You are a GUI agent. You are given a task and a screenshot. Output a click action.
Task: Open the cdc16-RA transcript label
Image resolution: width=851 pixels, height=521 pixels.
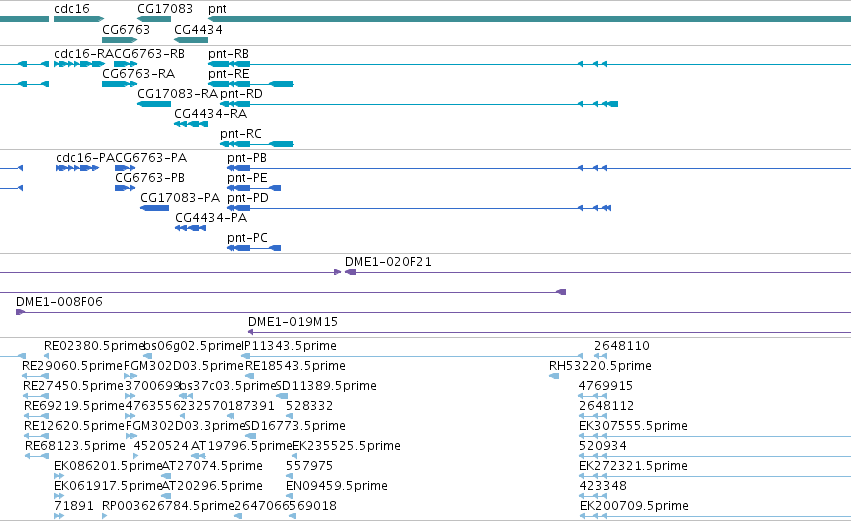[x=84, y=54]
